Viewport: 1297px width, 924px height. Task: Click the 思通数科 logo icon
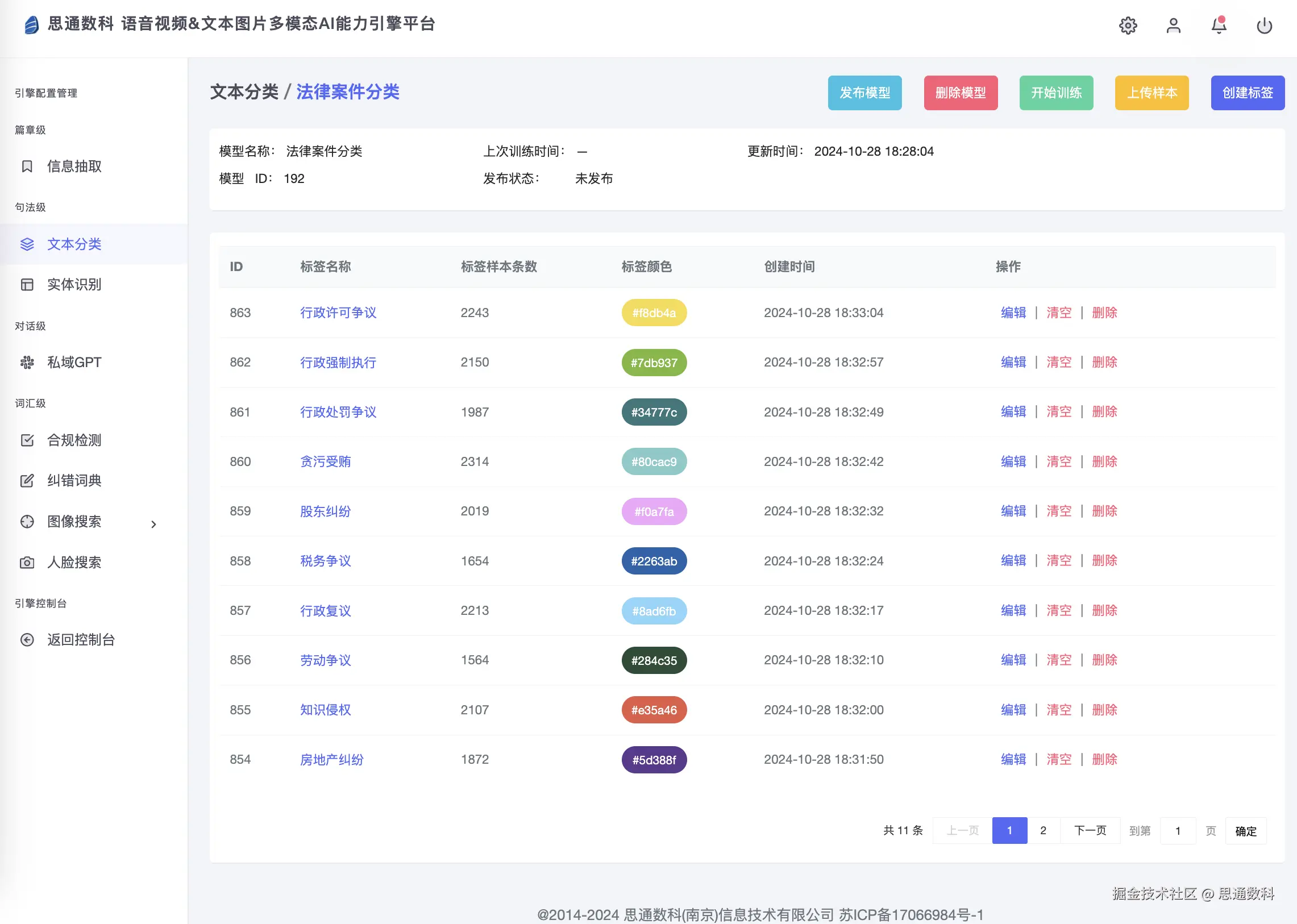32,24
